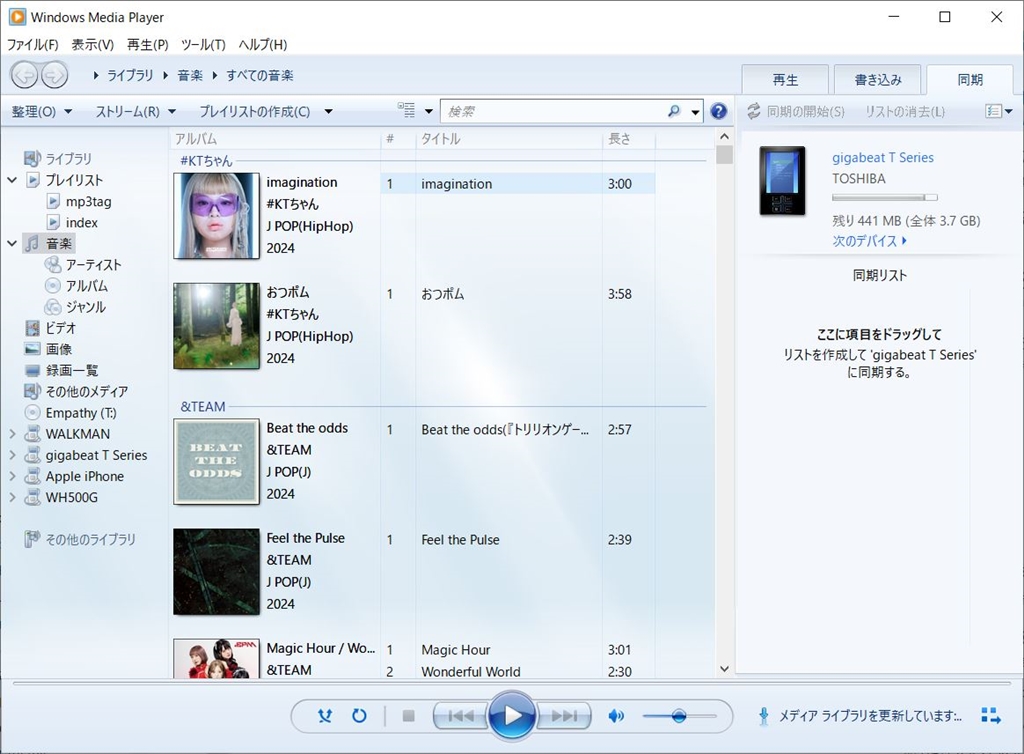Switch to the 書き込み tab
The width and height of the screenshot is (1024, 754).
coord(878,80)
